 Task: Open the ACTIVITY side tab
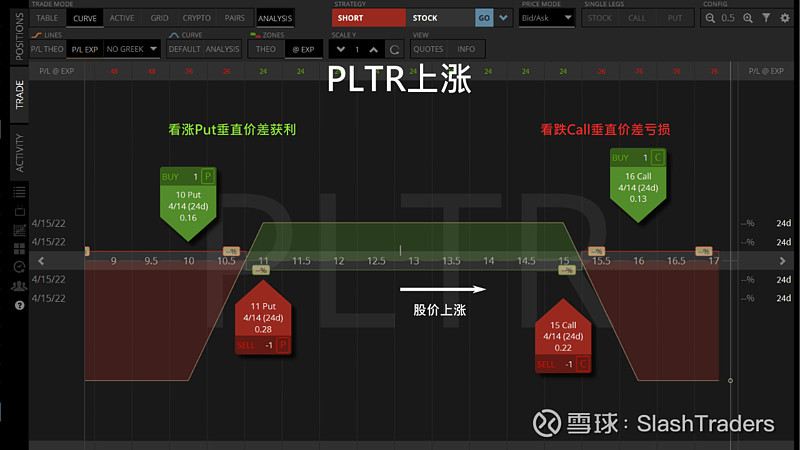pyautogui.click(x=19, y=153)
